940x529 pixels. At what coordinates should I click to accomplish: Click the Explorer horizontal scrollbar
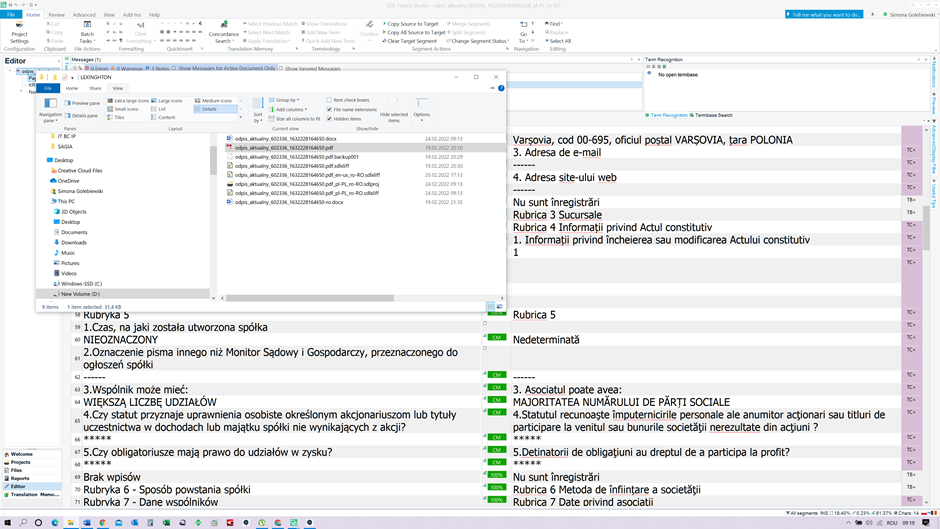coord(310,297)
